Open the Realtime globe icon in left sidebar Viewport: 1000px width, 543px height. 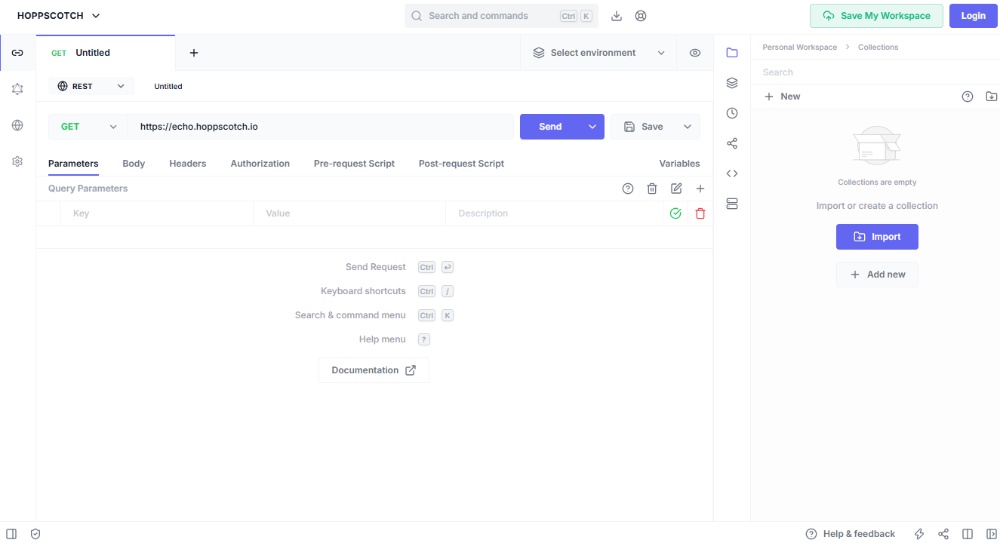pyautogui.click(x=17, y=125)
